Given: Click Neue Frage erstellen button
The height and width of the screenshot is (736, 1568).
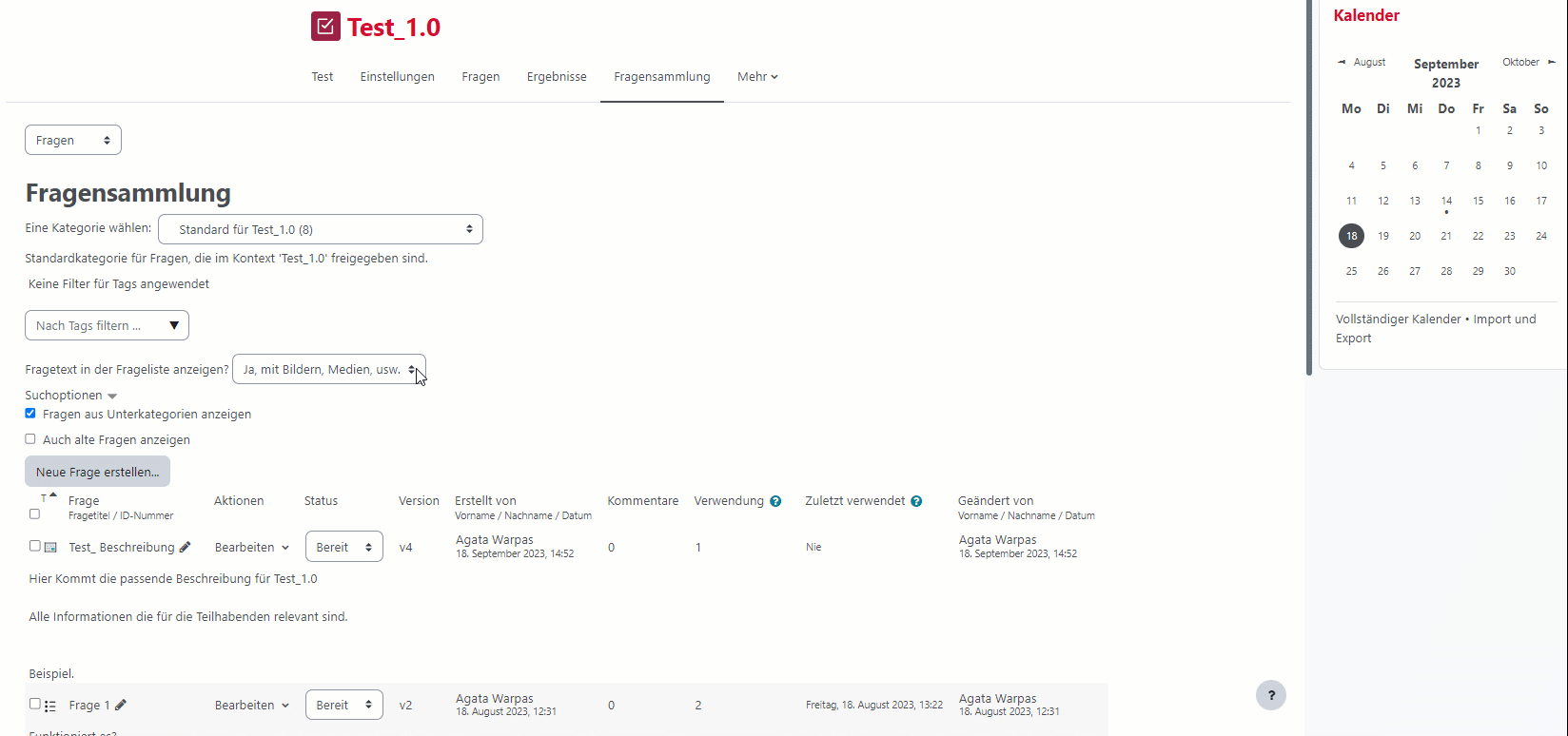Looking at the screenshot, I should (x=97, y=472).
